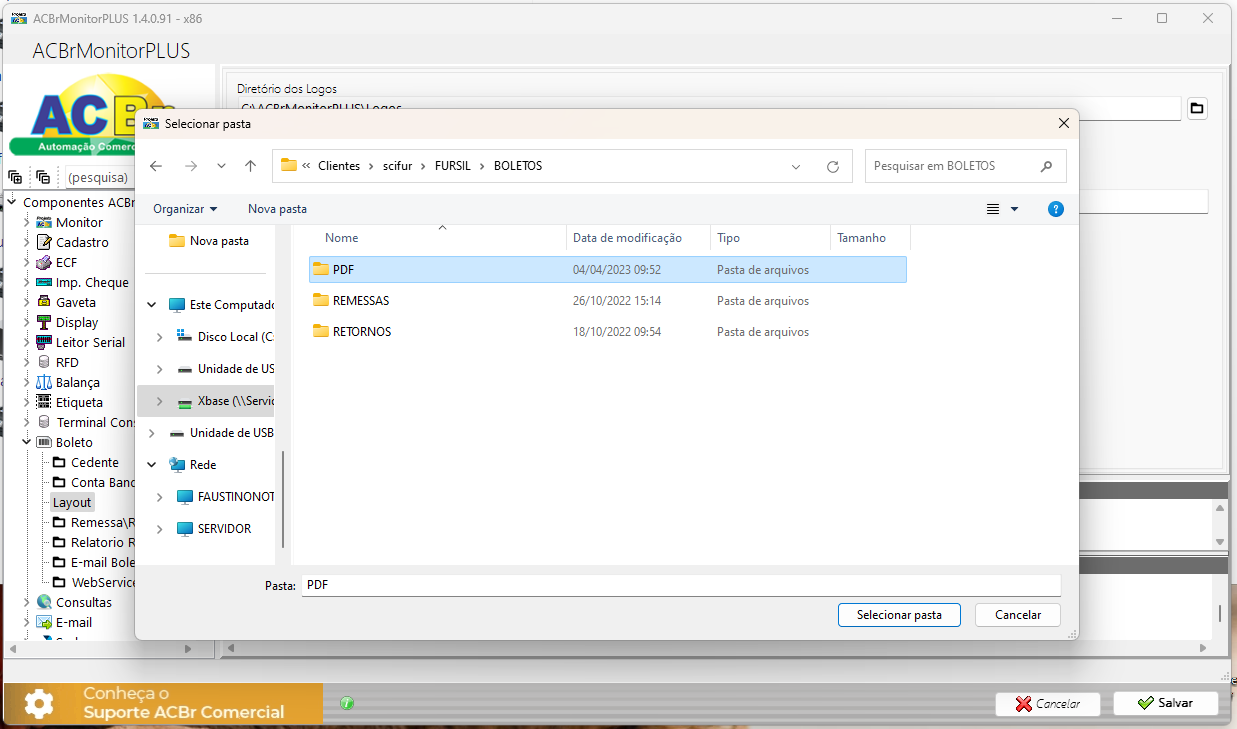Click the RETORNOS folder name
1237x729 pixels.
[x=362, y=331]
